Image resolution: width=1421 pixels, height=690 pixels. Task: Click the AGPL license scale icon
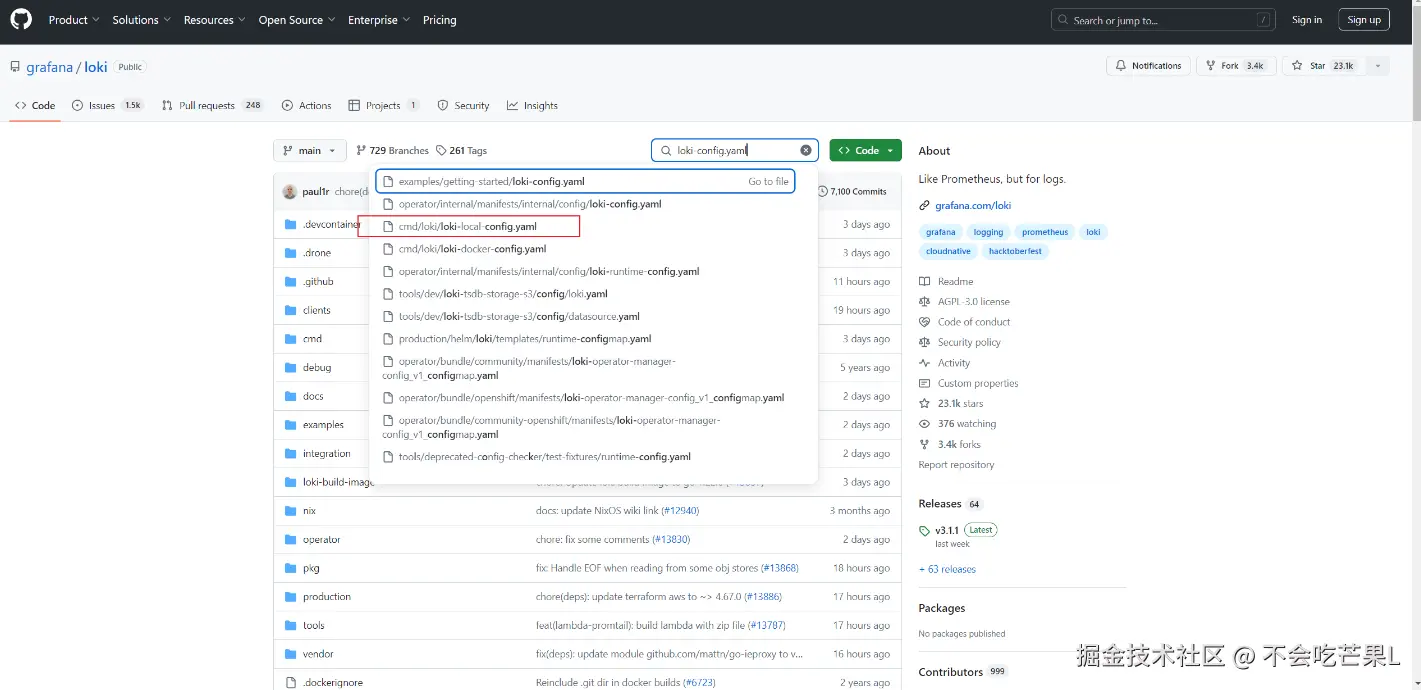925,301
